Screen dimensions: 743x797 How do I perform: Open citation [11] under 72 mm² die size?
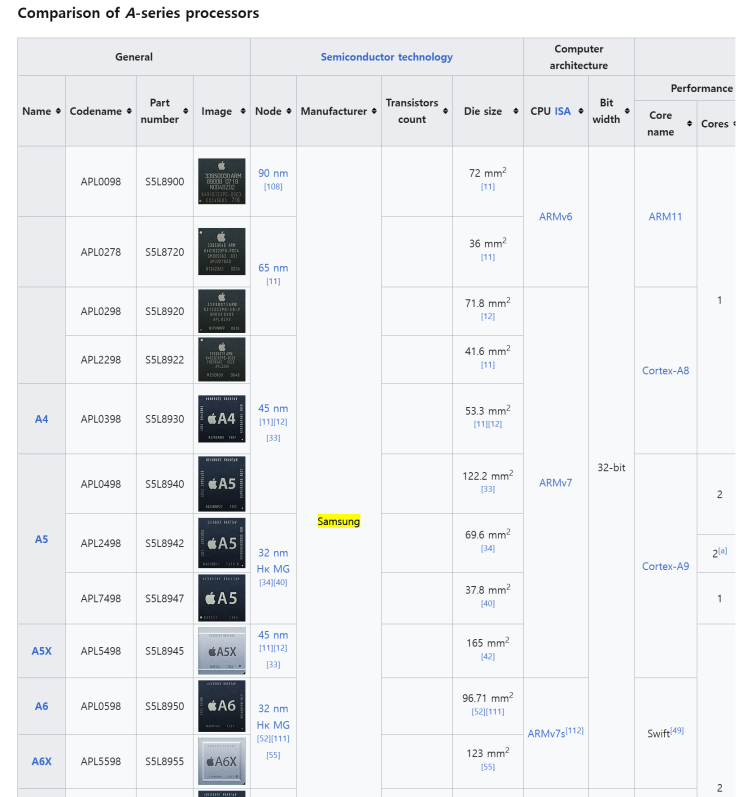(x=488, y=187)
